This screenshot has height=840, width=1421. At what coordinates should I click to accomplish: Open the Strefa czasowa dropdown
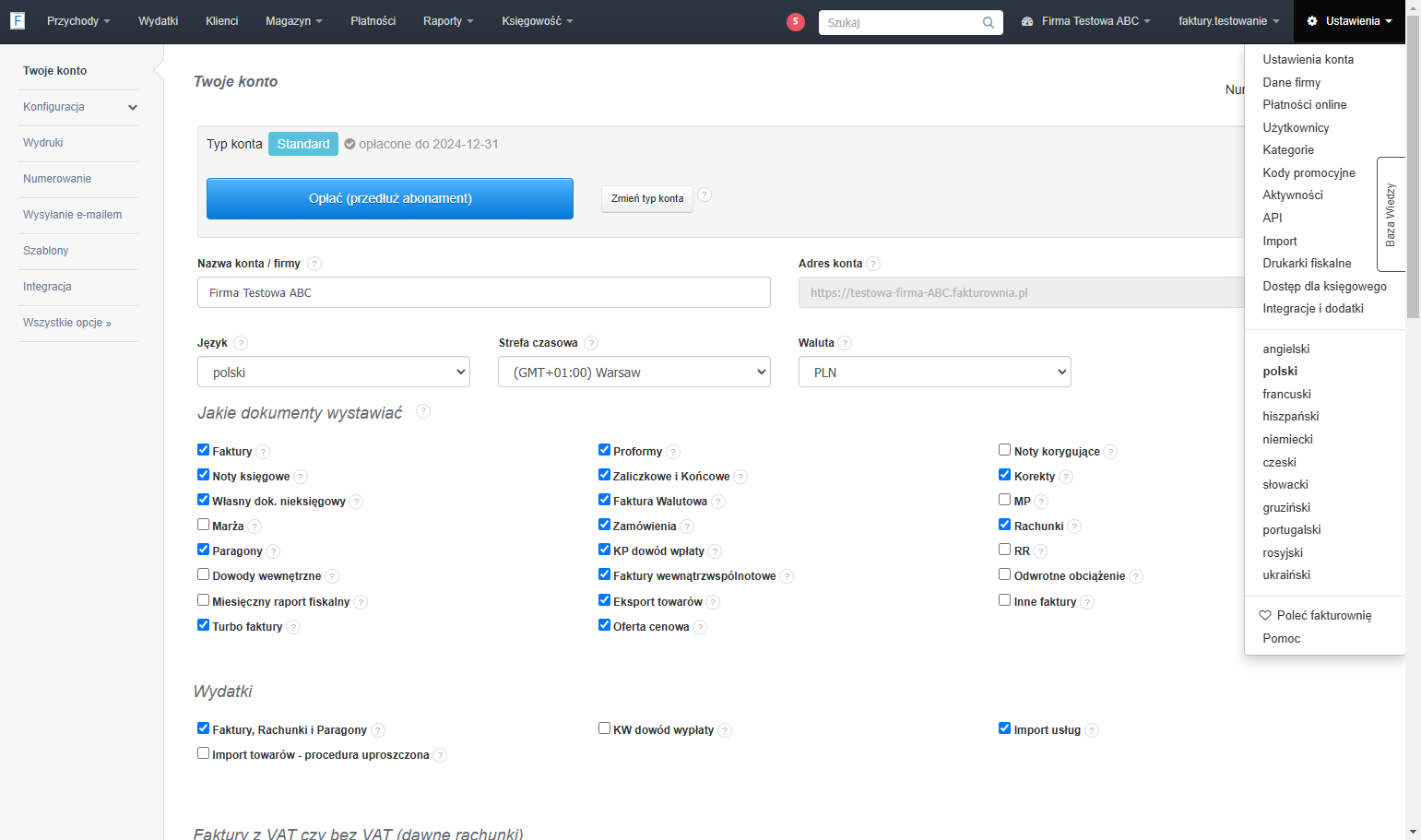point(634,372)
